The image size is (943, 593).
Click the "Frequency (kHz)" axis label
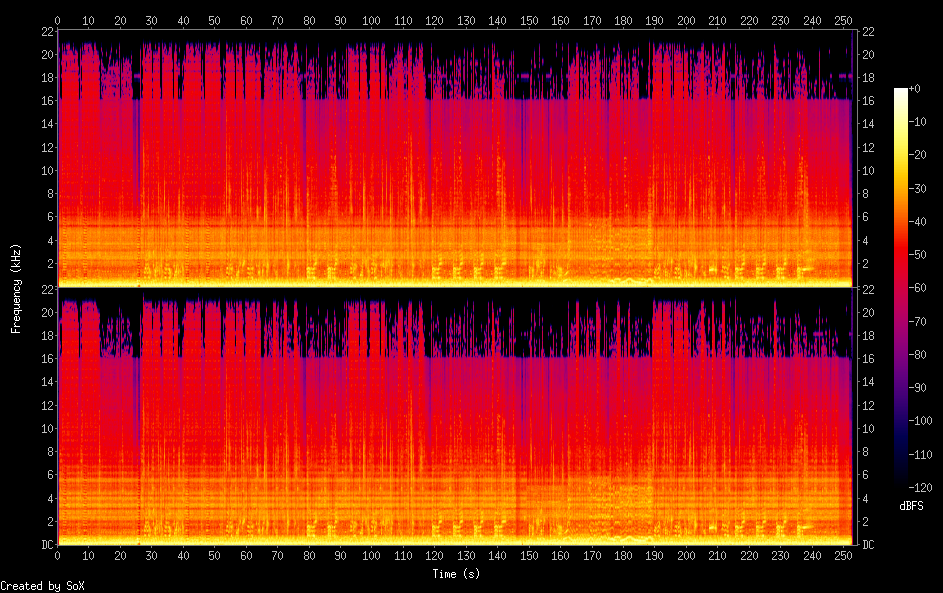16,288
